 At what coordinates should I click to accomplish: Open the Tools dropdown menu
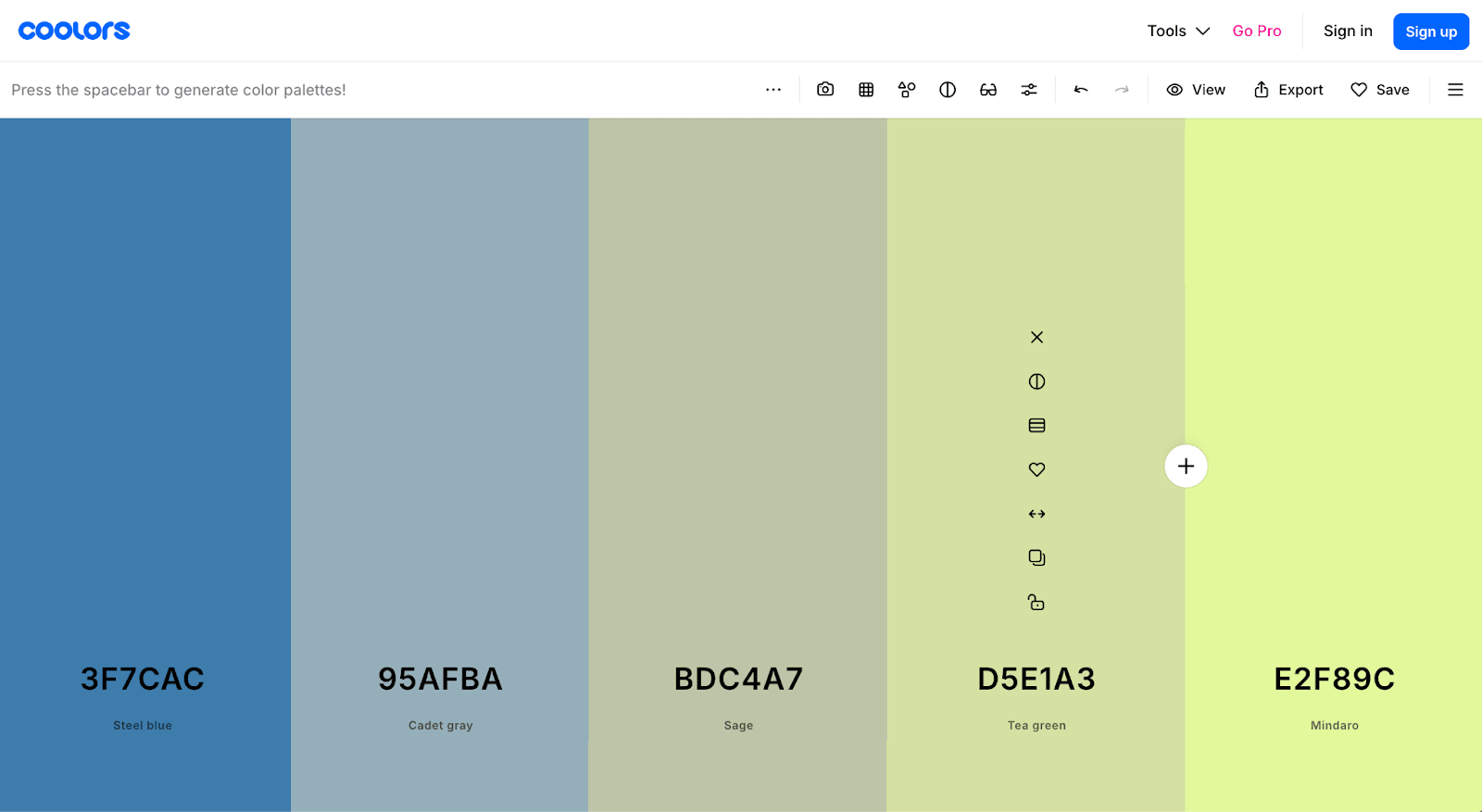pyautogui.click(x=1178, y=31)
